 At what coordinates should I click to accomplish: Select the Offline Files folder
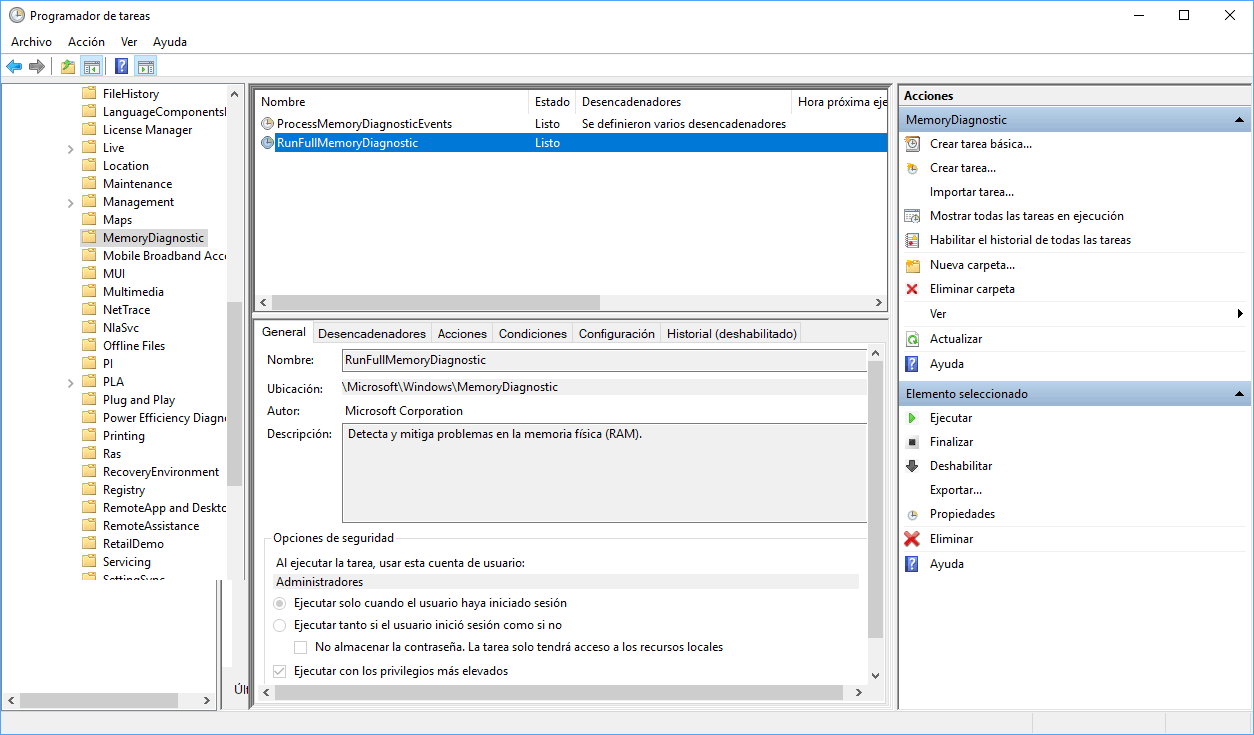pyautogui.click(x=134, y=346)
